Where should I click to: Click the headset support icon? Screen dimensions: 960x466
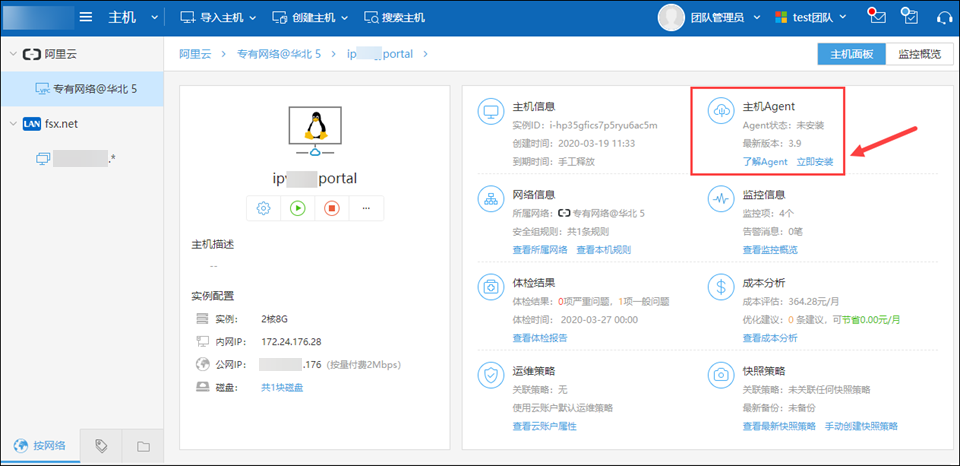[944, 17]
